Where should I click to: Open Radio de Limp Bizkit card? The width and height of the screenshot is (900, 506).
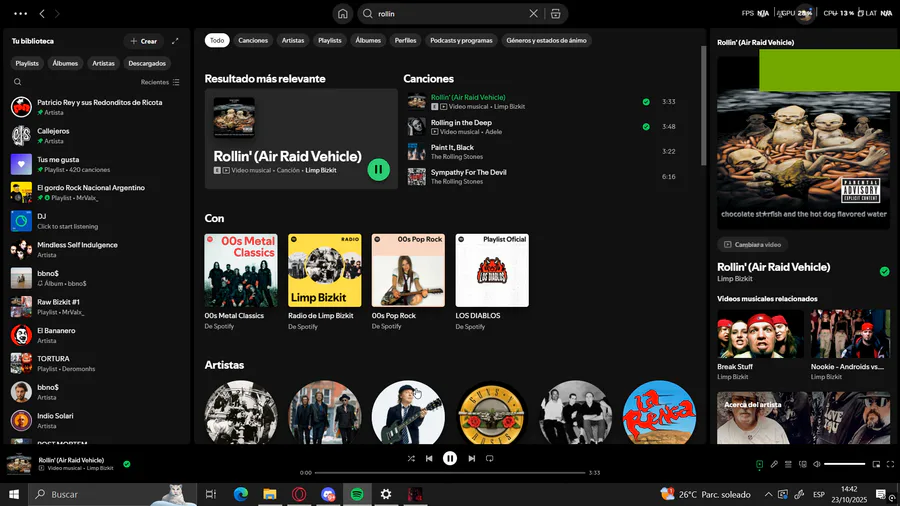click(324, 282)
